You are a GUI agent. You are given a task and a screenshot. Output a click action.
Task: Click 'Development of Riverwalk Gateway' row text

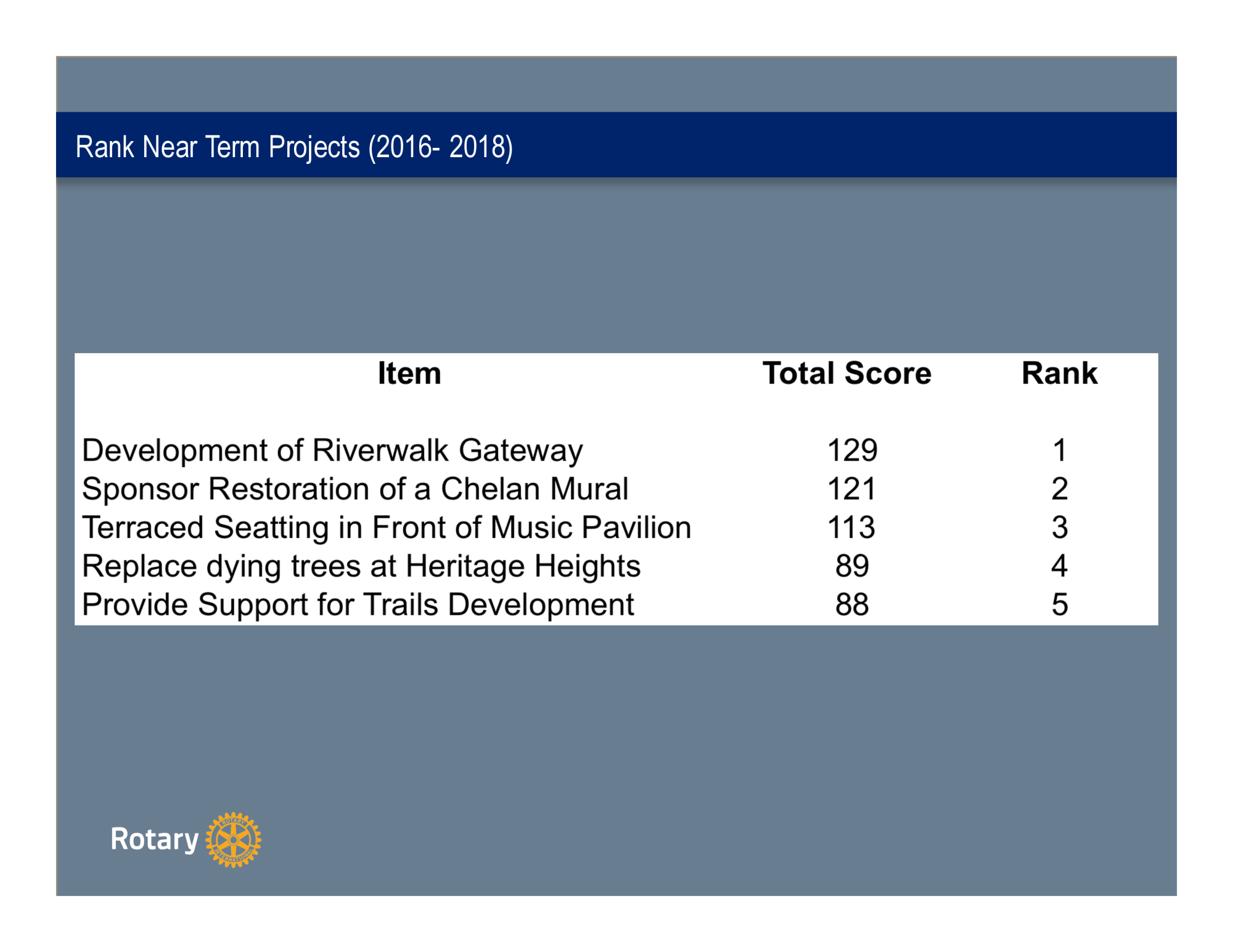(332, 450)
